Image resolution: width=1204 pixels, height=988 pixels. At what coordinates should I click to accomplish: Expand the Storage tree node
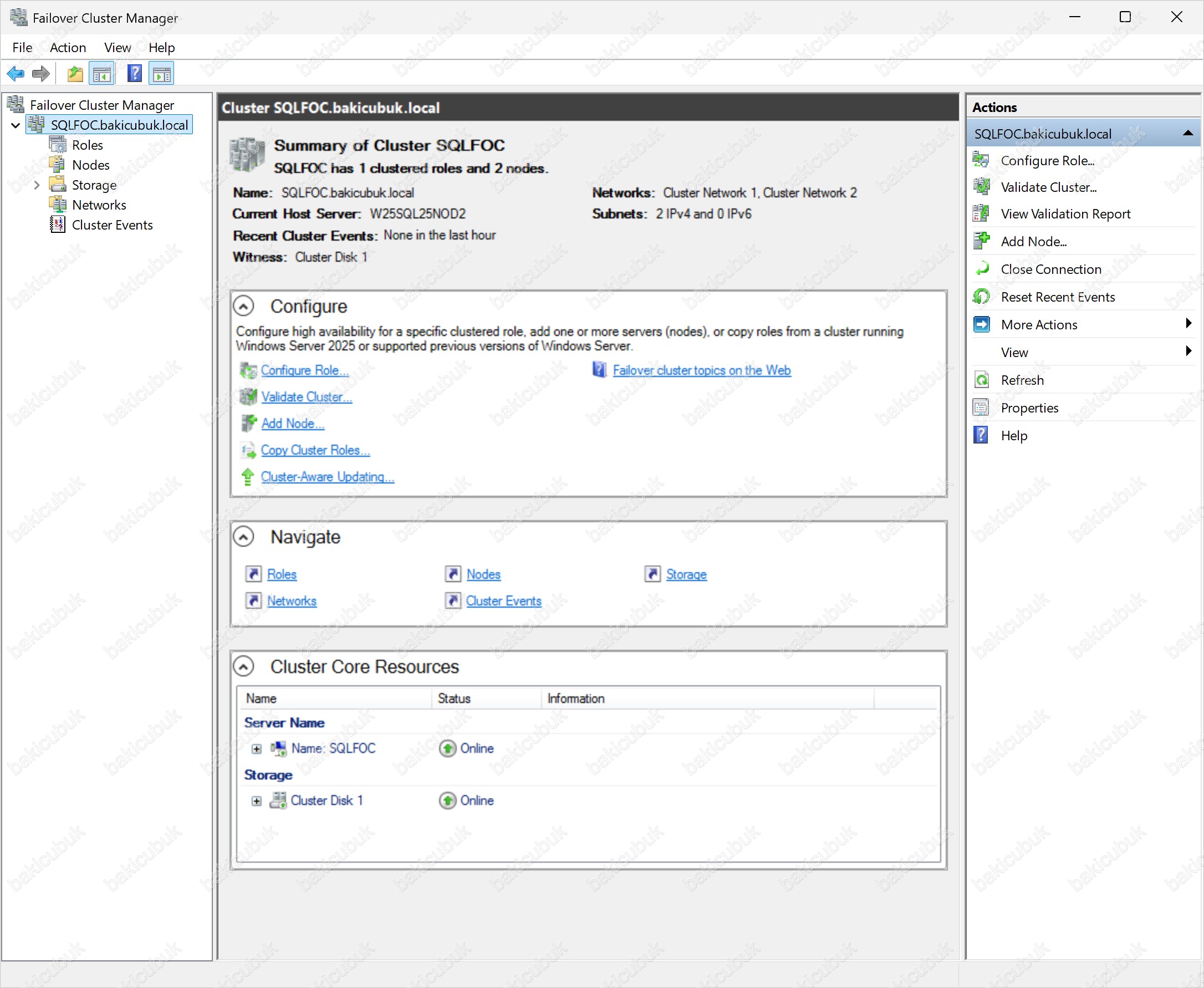37,185
